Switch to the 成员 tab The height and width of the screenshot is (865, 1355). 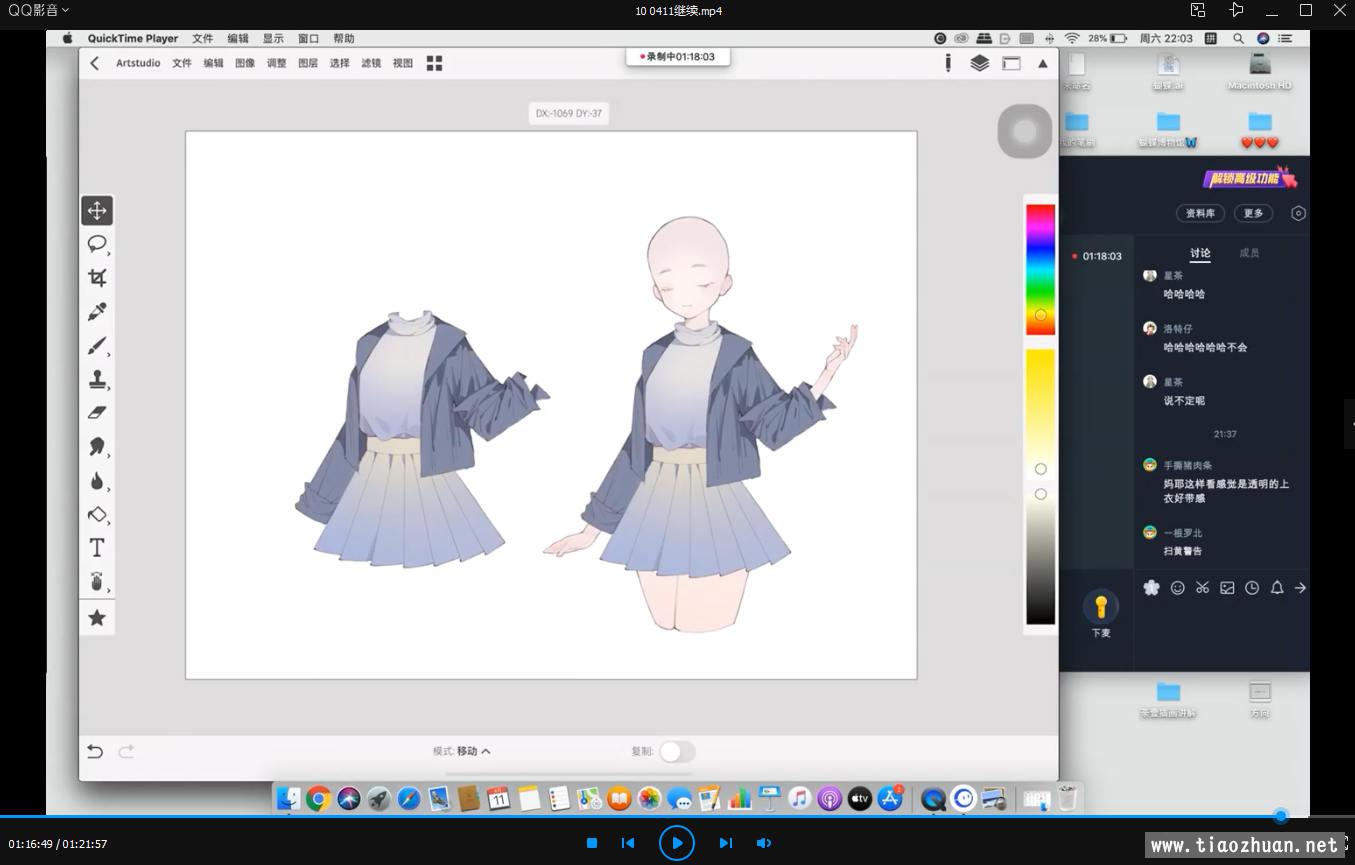tap(1249, 253)
